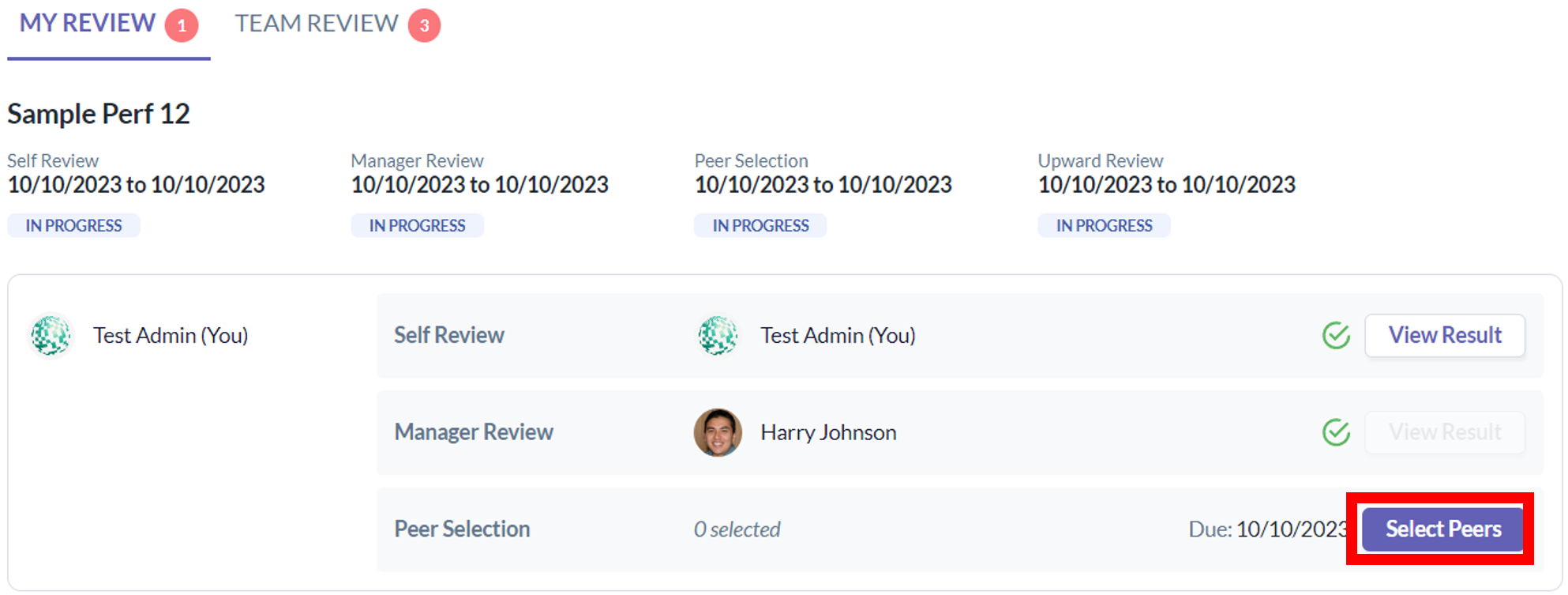Click Manager Review In Progress status tag

pyautogui.click(x=417, y=226)
